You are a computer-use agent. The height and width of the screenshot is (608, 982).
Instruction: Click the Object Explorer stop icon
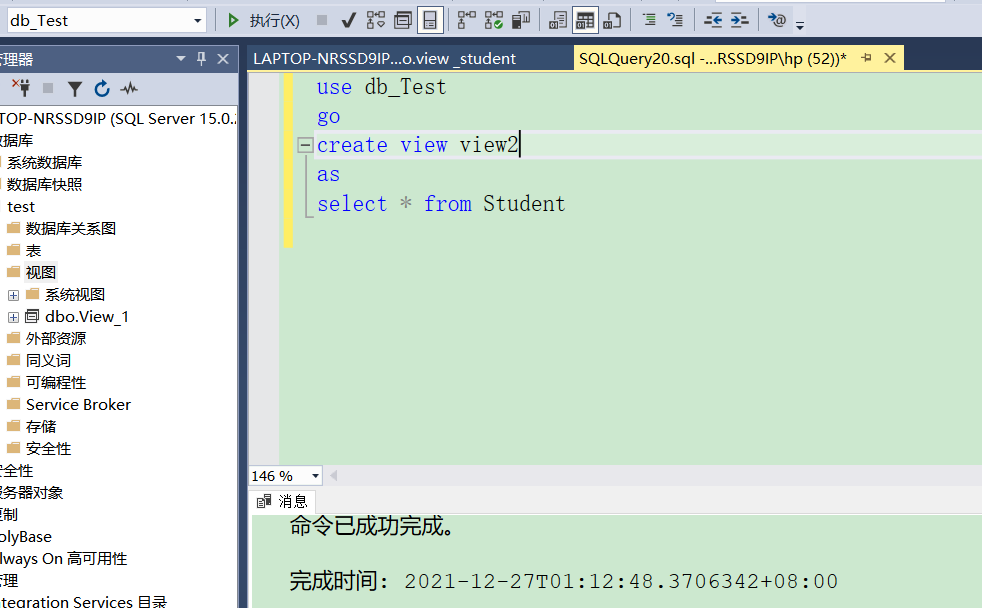48,88
